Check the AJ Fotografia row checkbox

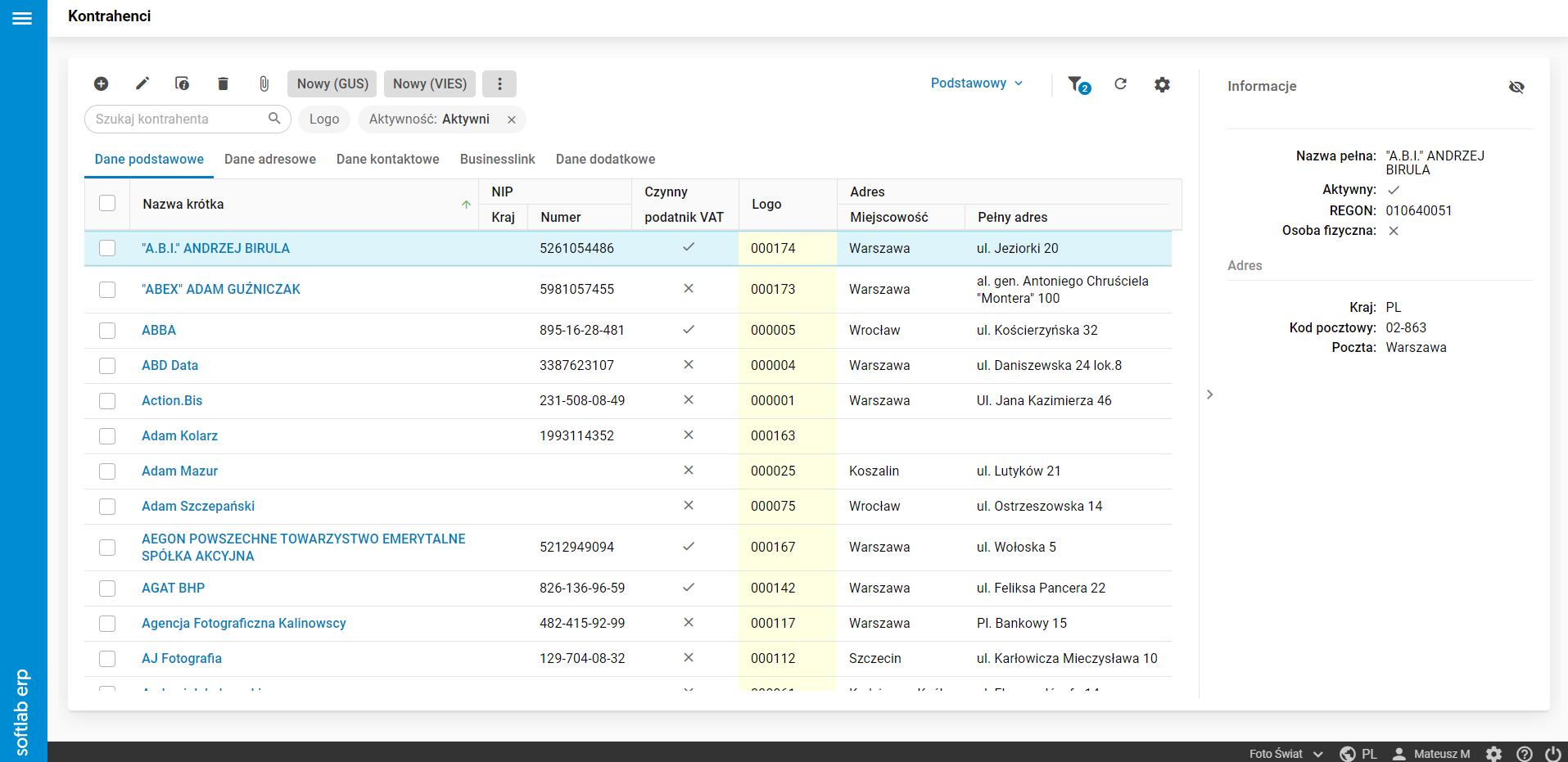pos(107,659)
